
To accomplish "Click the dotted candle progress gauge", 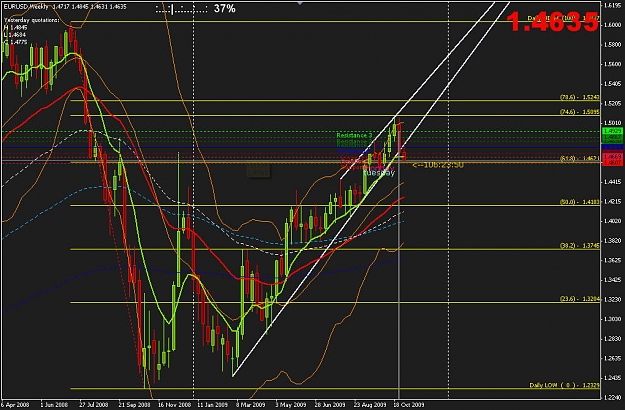I will [x=181, y=9].
